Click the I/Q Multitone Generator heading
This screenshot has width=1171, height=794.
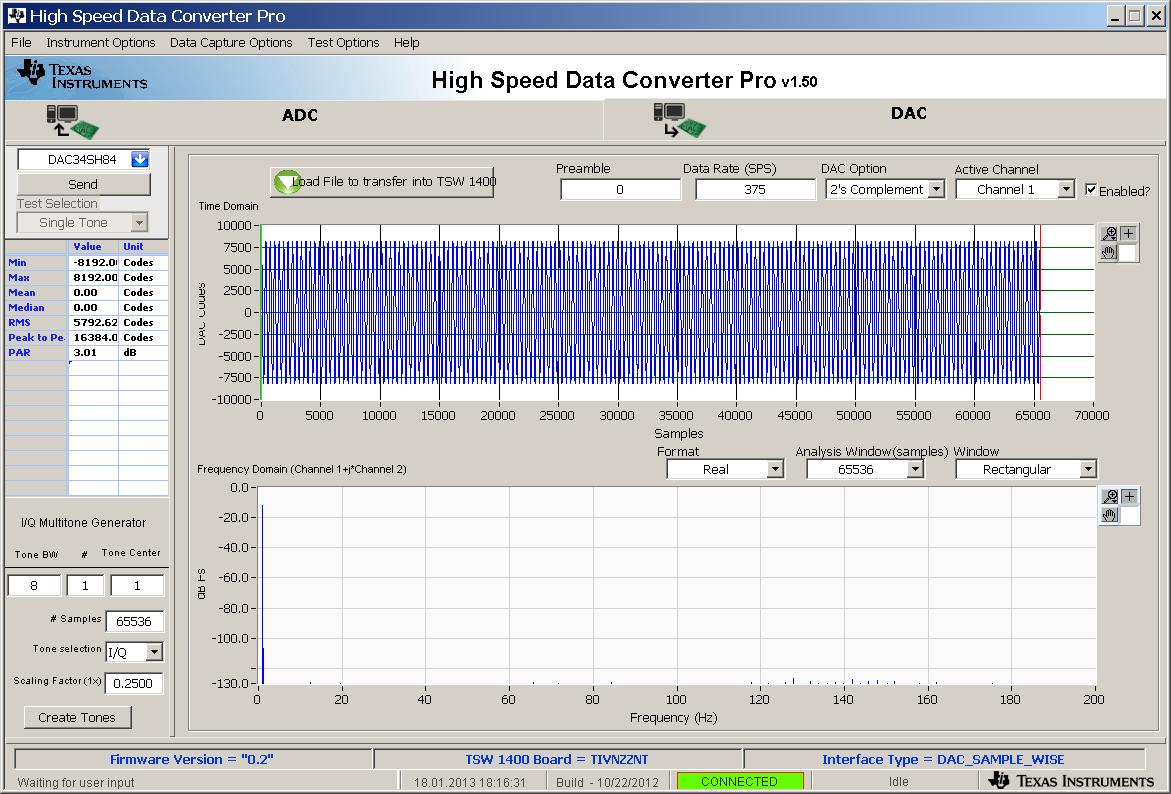pyautogui.click(x=84, y=523)
